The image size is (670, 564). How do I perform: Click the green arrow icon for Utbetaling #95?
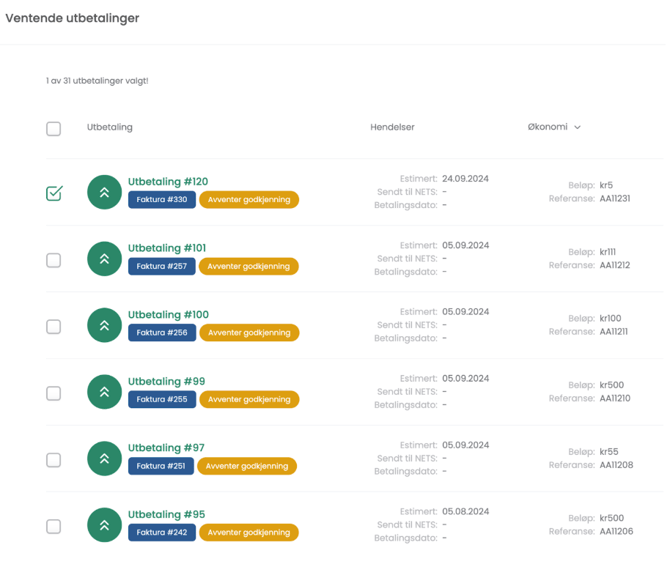[104, 525]
